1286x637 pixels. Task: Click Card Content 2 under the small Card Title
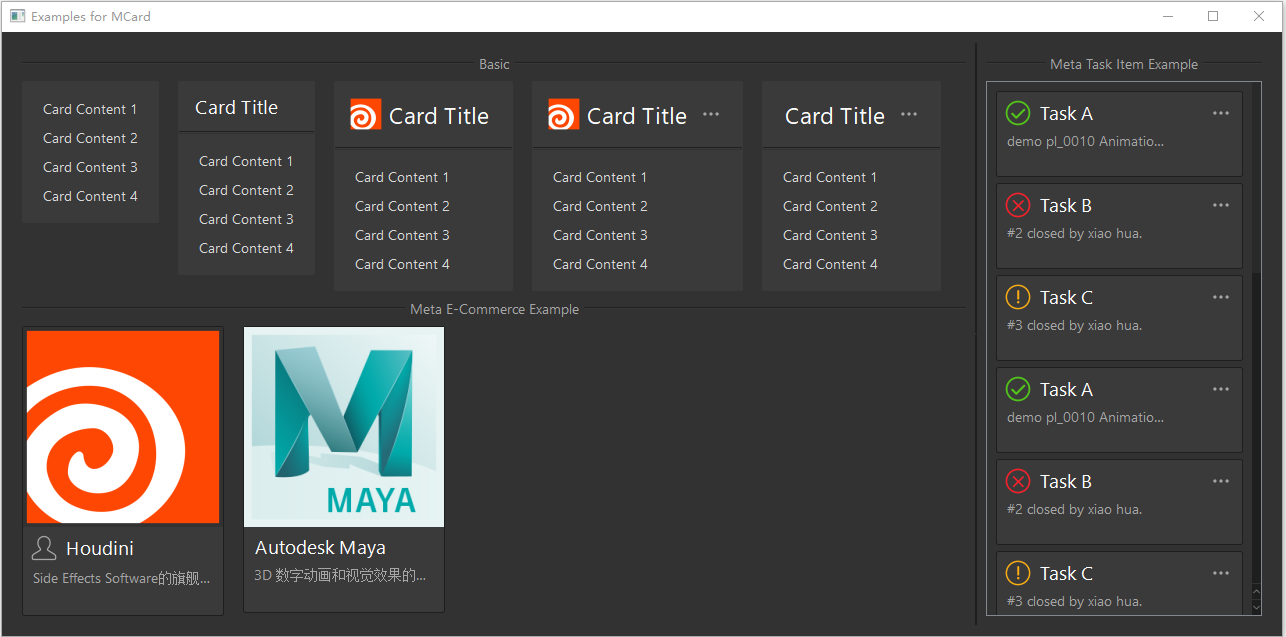(246, 190)
